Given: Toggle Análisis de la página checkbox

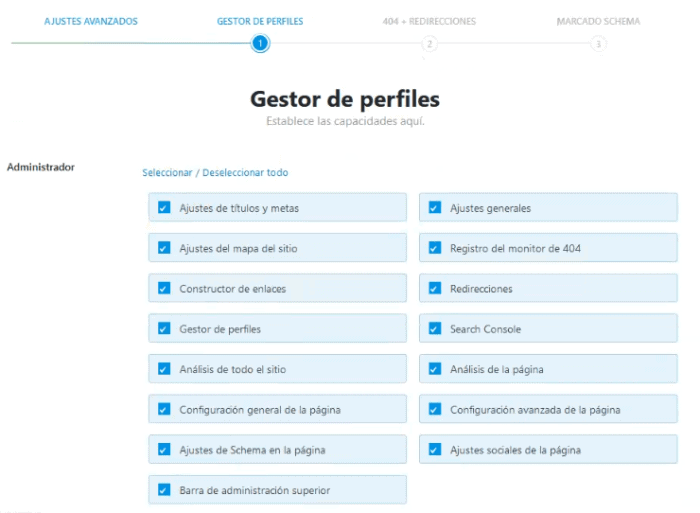Looking at the screenshot, I should (x=435, y=369).
